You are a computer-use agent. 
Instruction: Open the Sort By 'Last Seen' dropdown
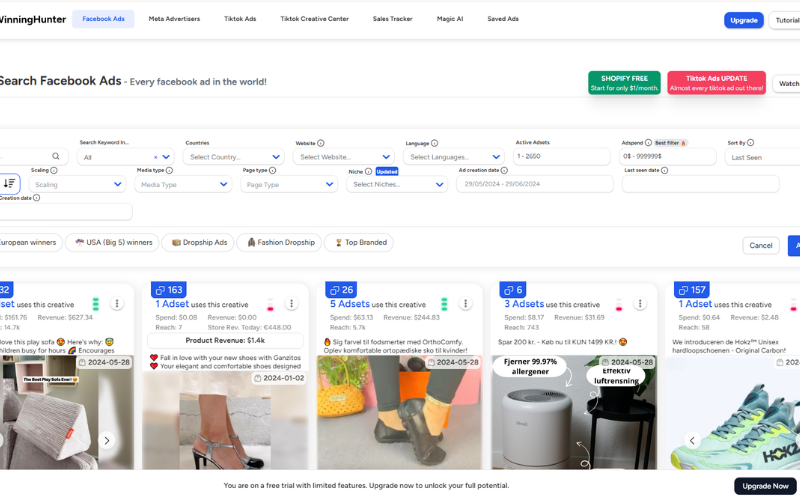point(763,157)
